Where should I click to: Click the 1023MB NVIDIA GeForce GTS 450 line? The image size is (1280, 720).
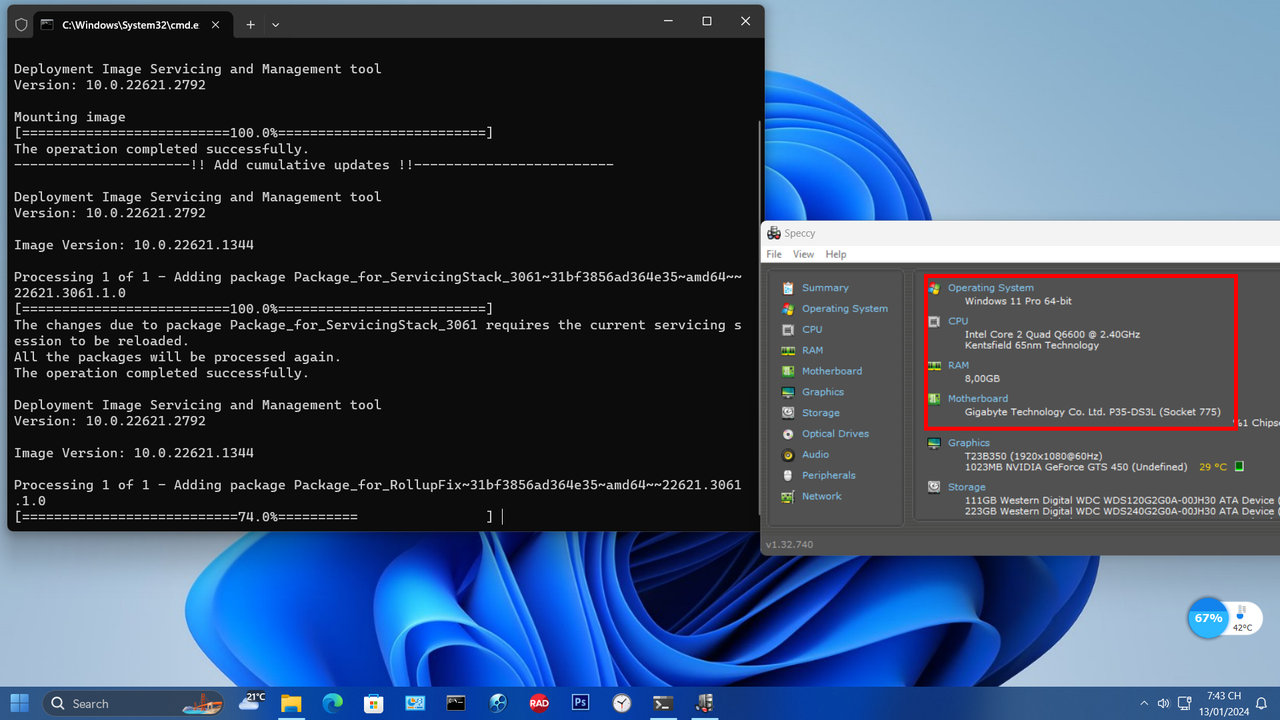coord(1076,467)
